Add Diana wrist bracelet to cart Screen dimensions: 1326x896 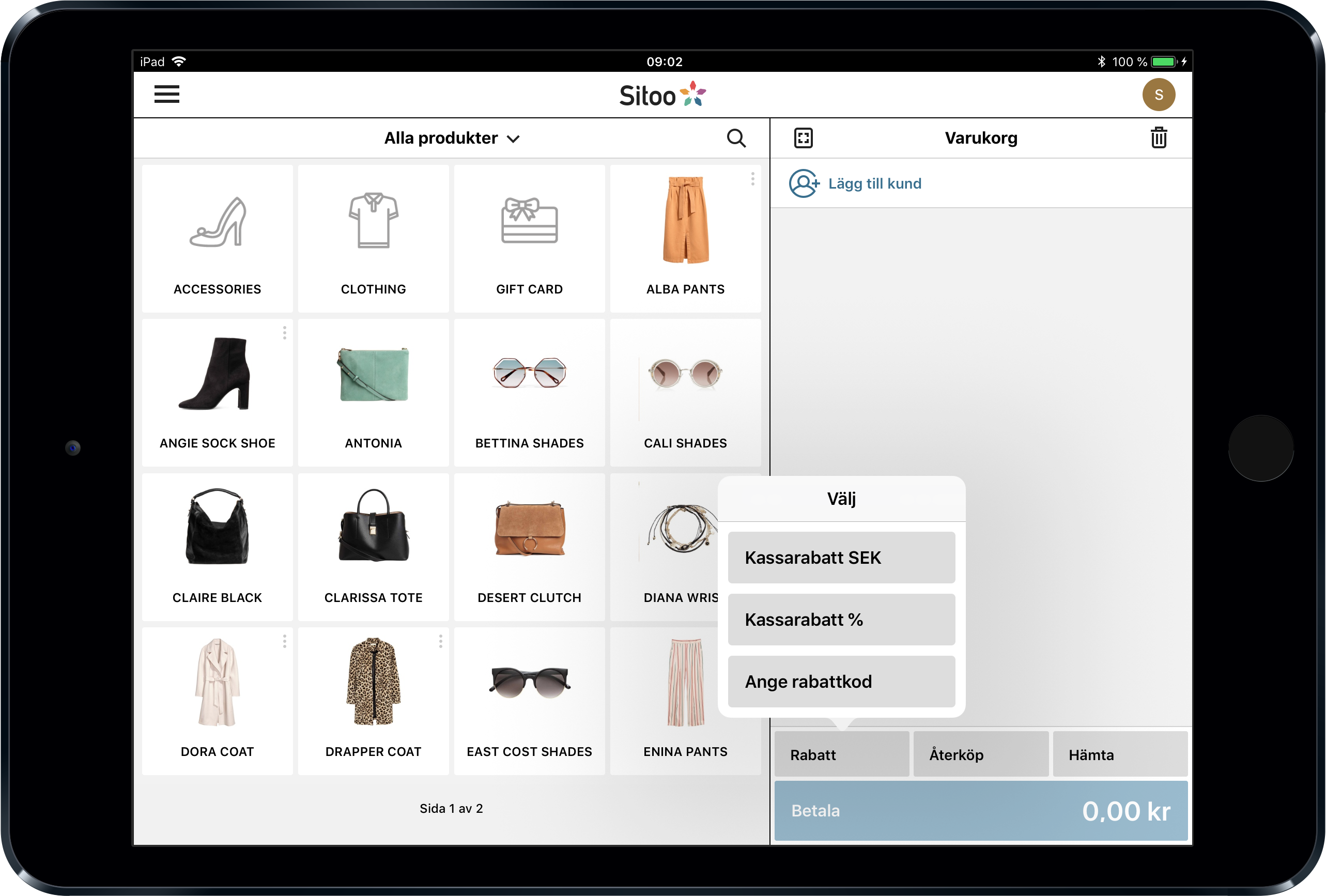click(665, 547)
